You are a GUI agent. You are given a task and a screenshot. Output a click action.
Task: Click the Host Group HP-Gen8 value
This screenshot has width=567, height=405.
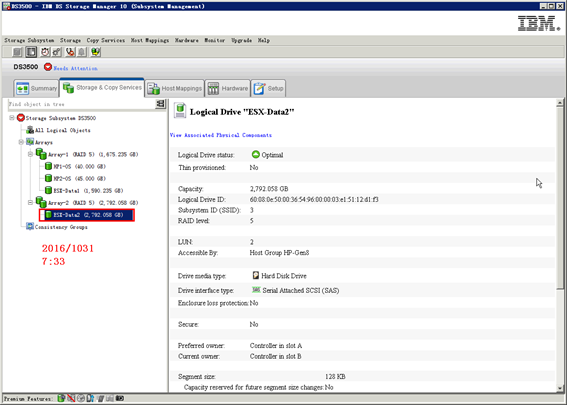coord(279,253)
